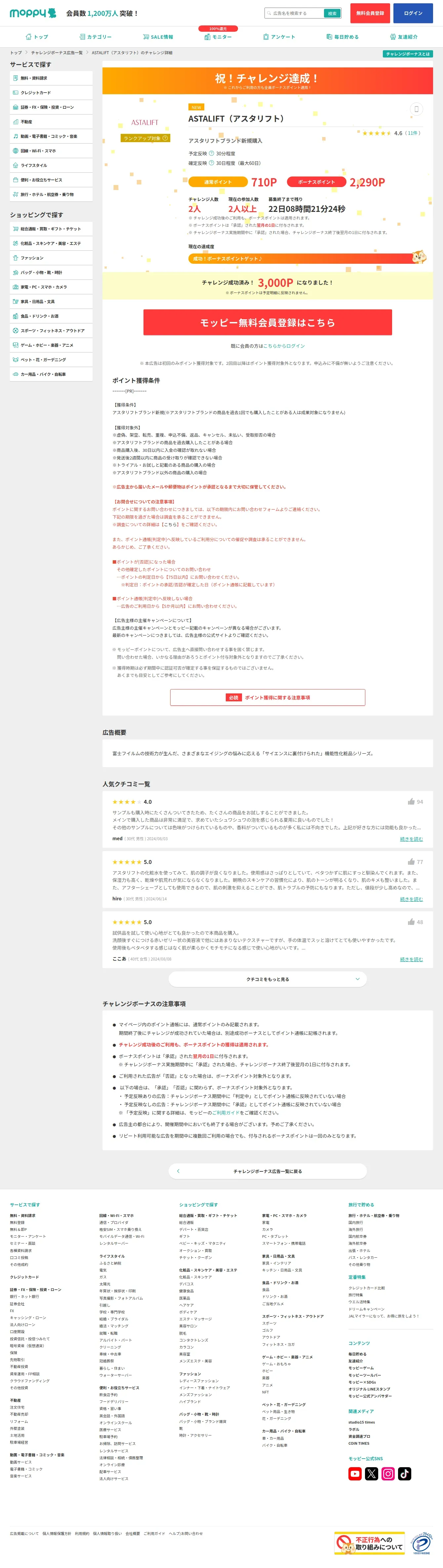This screenshot has width=443, height=1568.
Task: Select 家電・PC・スマホ・カメラ sidebar item
Action: pos(51,287)
